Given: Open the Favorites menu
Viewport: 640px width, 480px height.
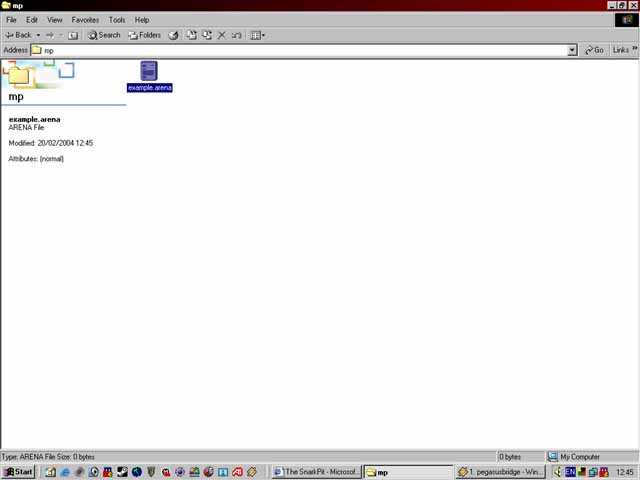Looking at the screenshot, I should 85,20.
